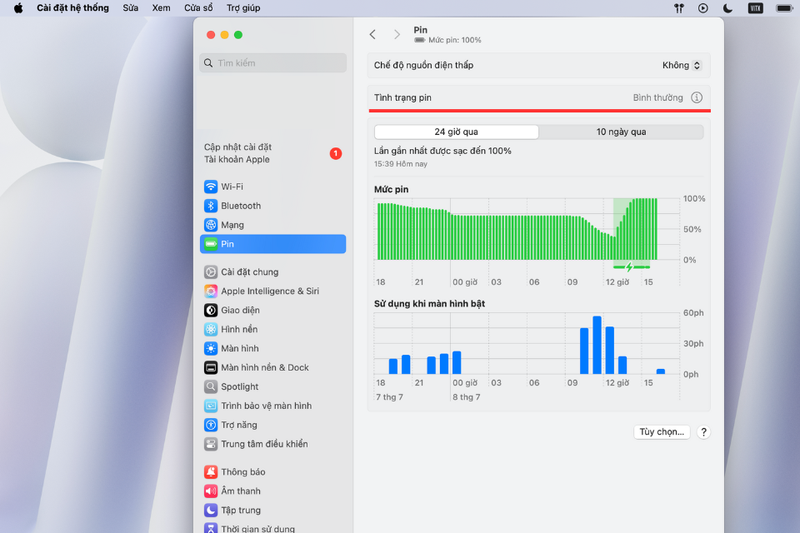
Task: Click the charging bolt indicator under chart
Action: [630, 267]
